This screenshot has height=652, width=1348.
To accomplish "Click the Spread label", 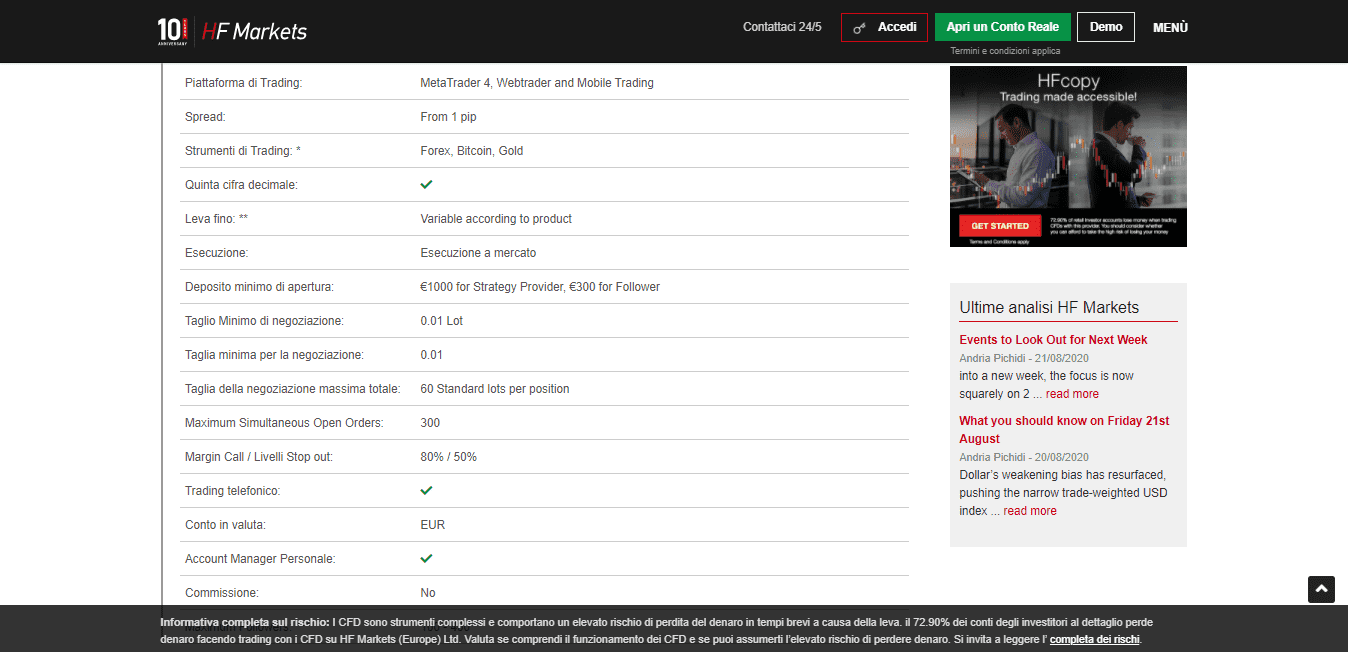I will [x=205, y=117].
